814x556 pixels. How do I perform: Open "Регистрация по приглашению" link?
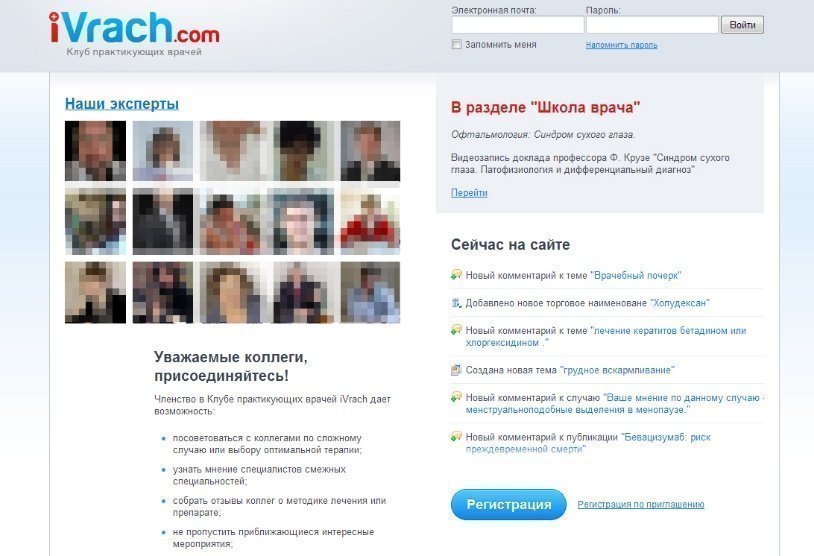tap(641, 504)
